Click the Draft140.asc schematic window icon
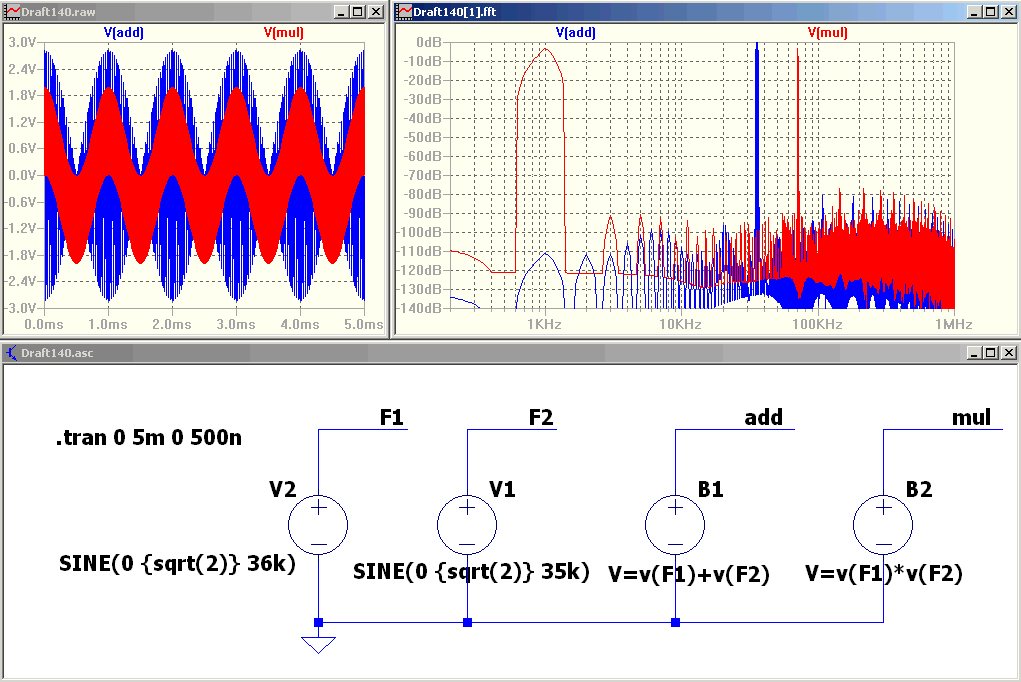Image resolution: width=1021 pixels, height=682 pixels. point(12,353)
